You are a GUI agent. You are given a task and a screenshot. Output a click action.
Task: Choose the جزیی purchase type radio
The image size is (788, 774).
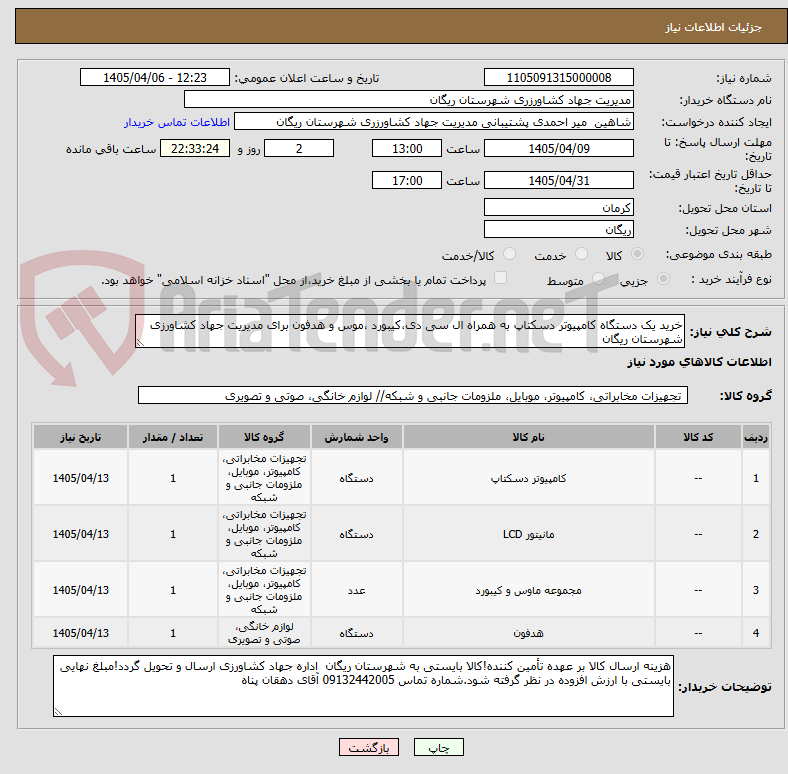663,278
